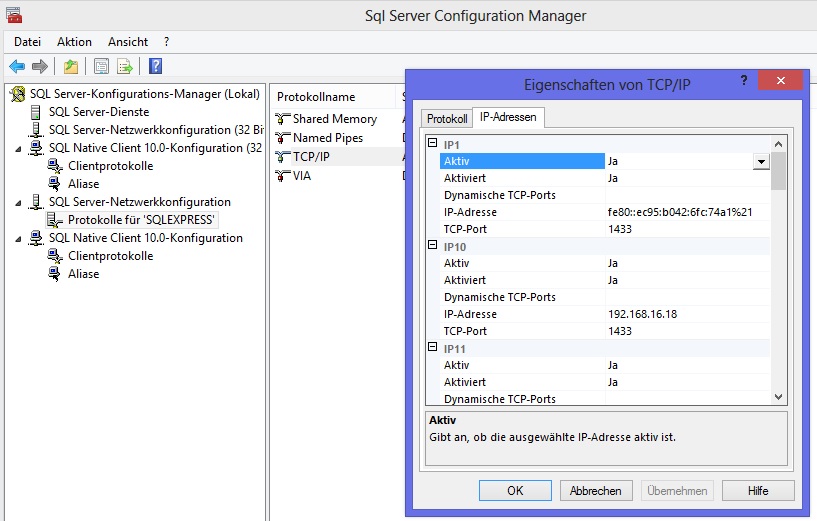Click the Forward arrow toolbar icon
817x521 pixels.
(40, 66)
